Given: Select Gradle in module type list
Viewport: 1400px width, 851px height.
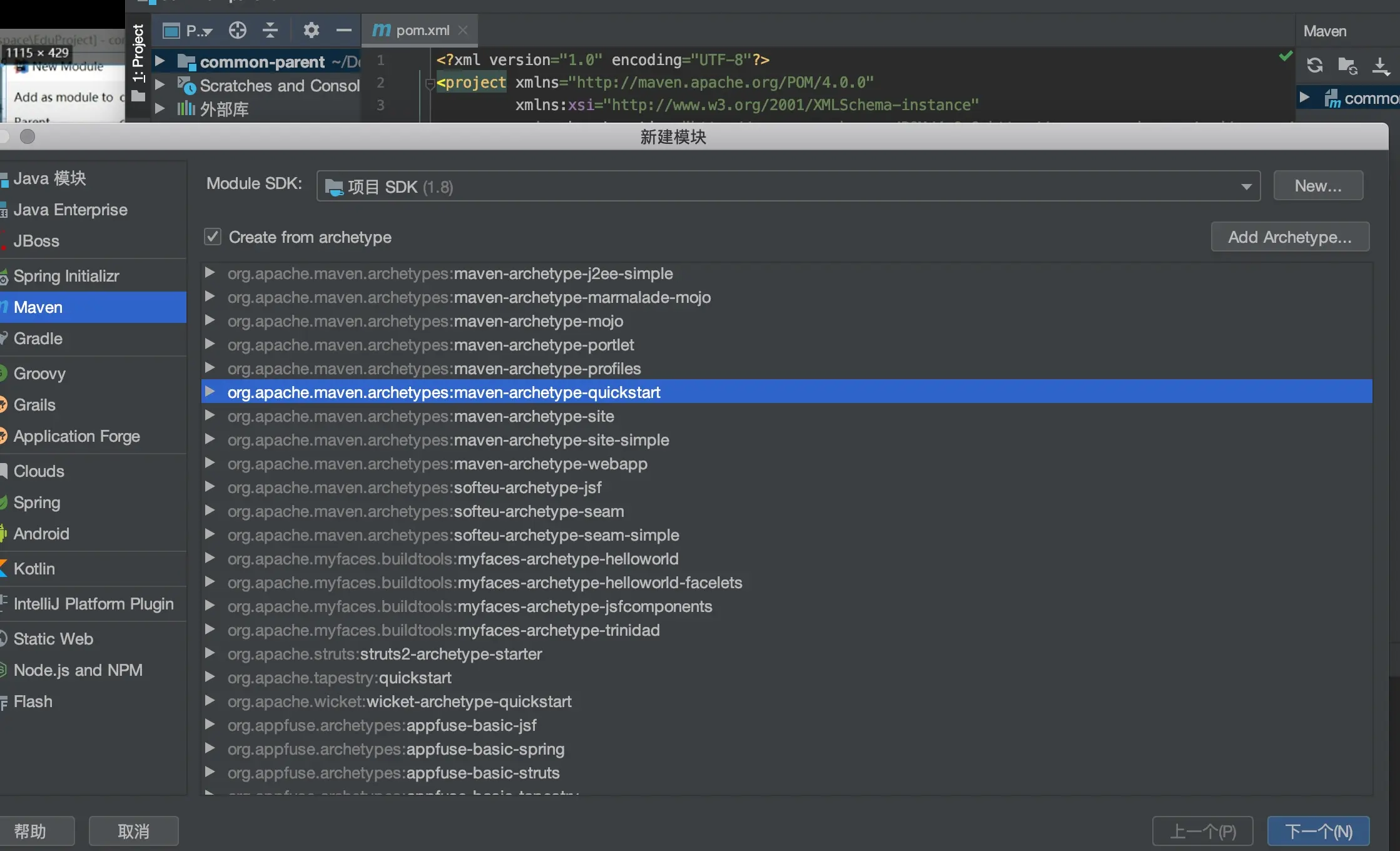Looking at the screenshot, I should coord(38,339).
